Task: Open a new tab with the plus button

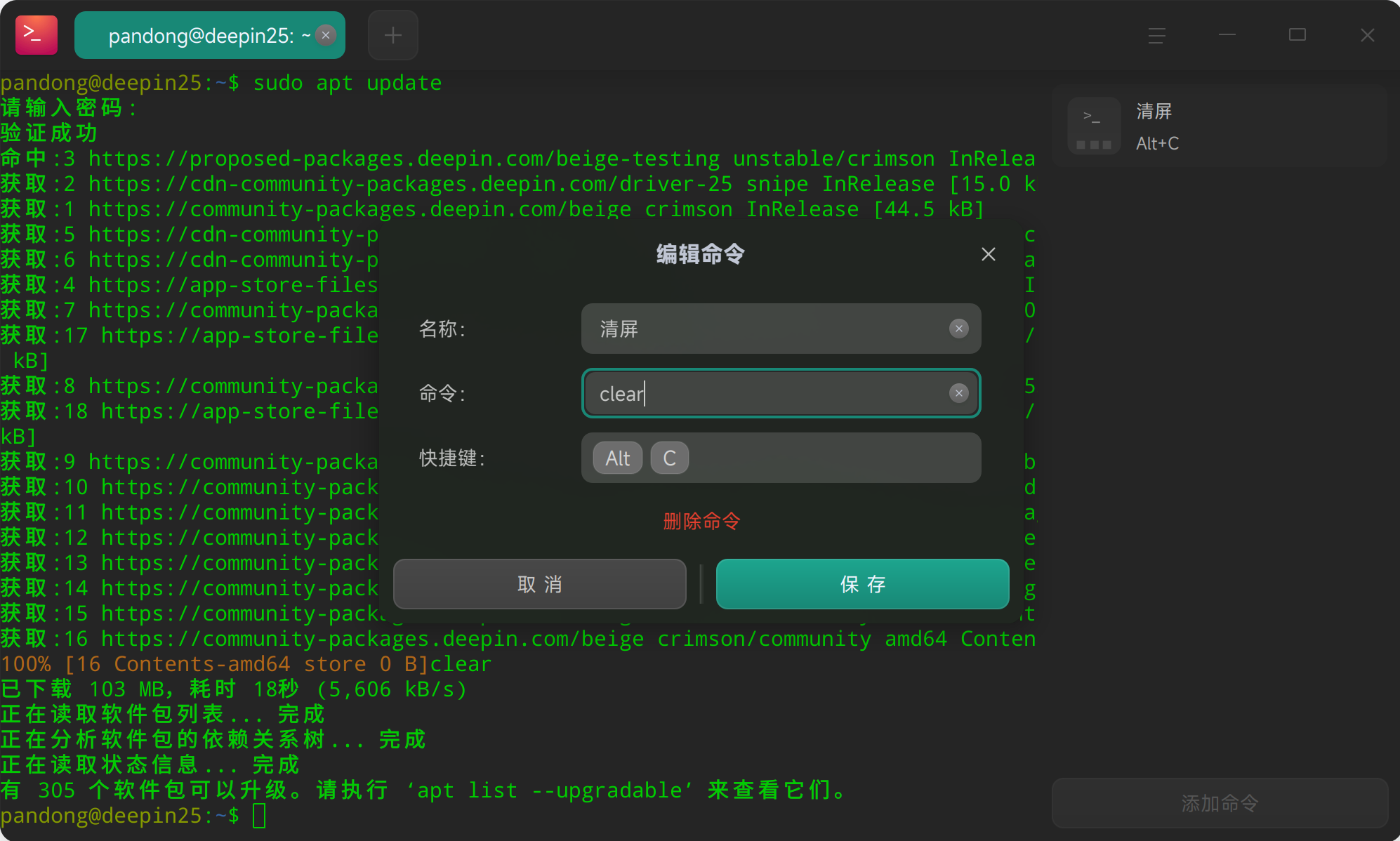Action: [393, 35]
